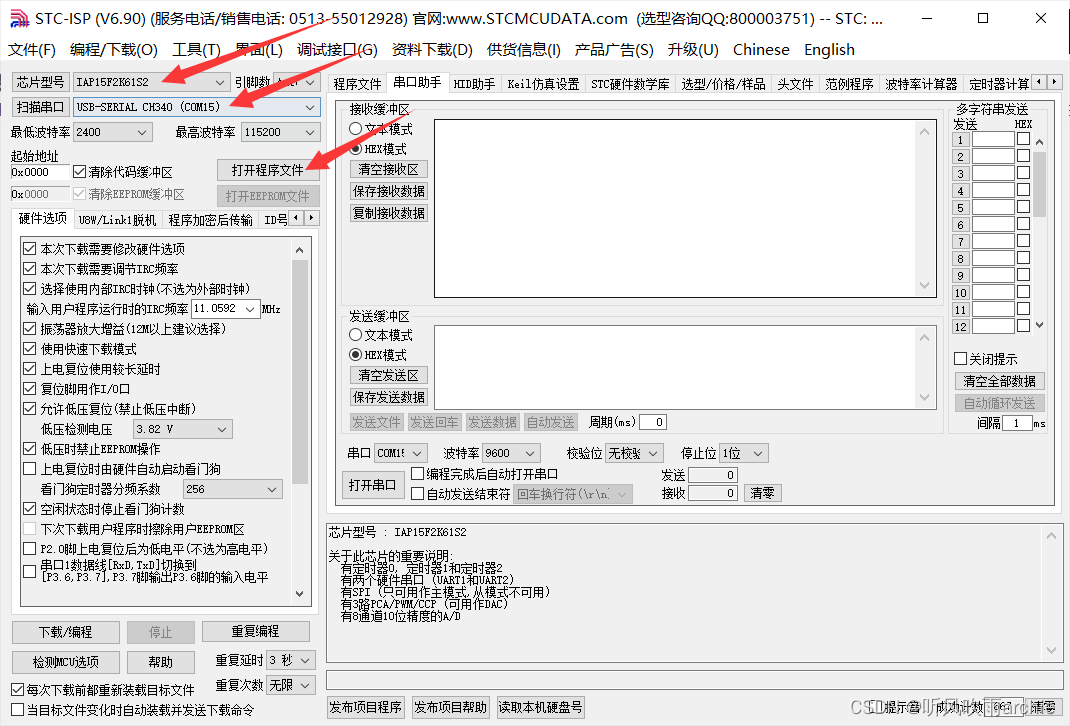1070x726 pixels.
Task: Click up arrow of multi-string send list scrollbar
Action: (x=1039, y=142)
